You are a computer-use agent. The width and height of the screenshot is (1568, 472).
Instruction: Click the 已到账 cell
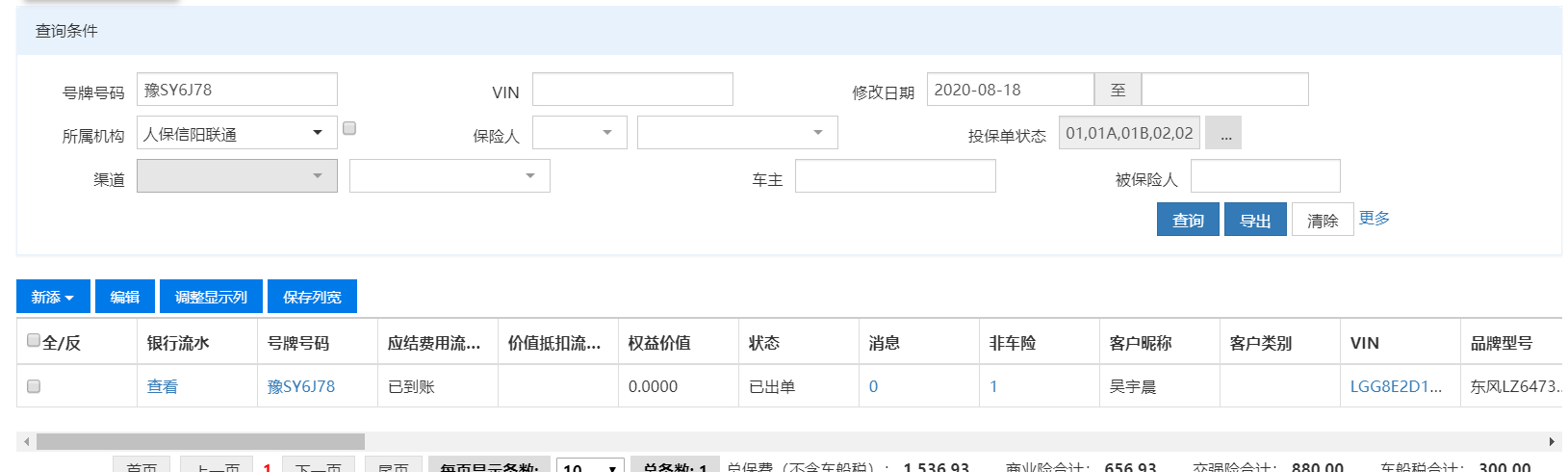(438, 386)
